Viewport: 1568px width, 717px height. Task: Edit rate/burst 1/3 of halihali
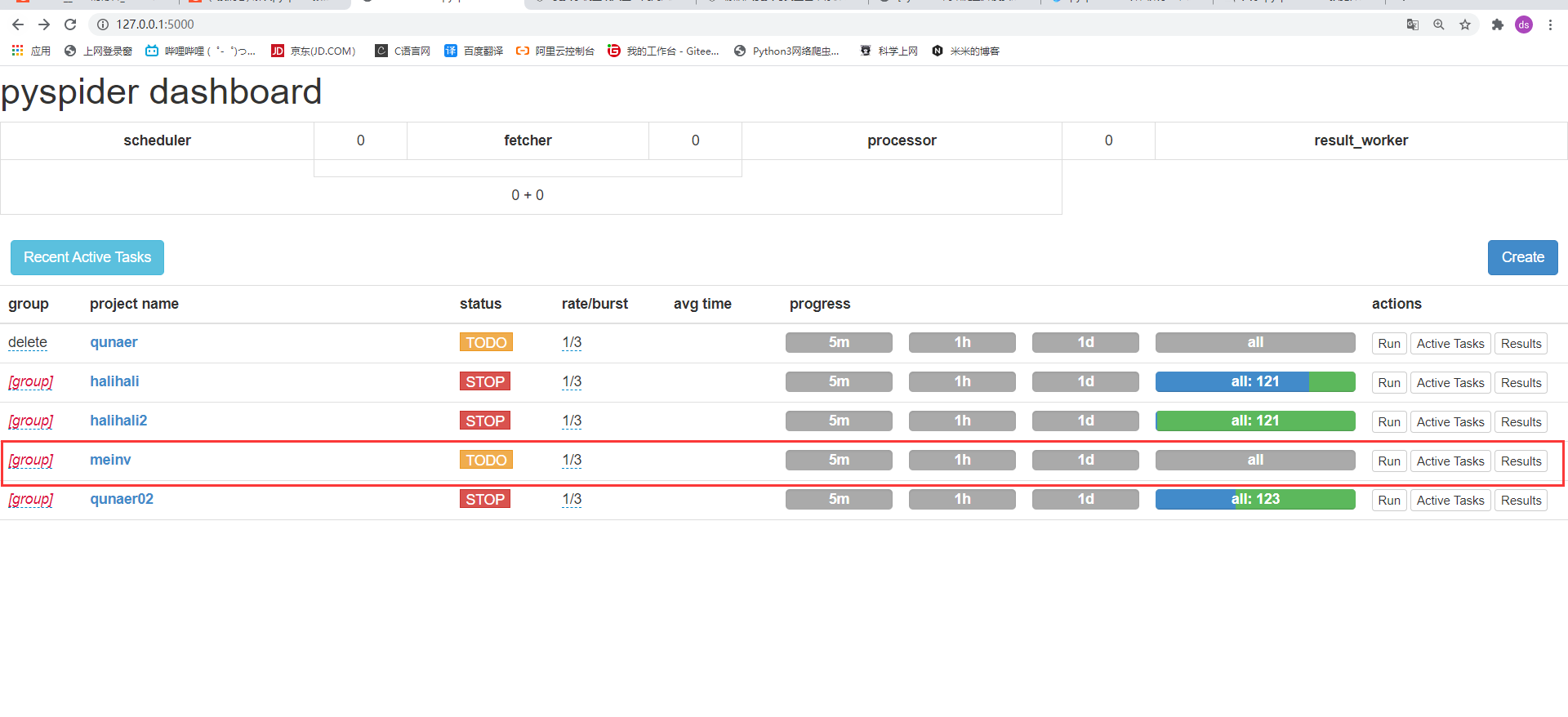coord(572,381)
